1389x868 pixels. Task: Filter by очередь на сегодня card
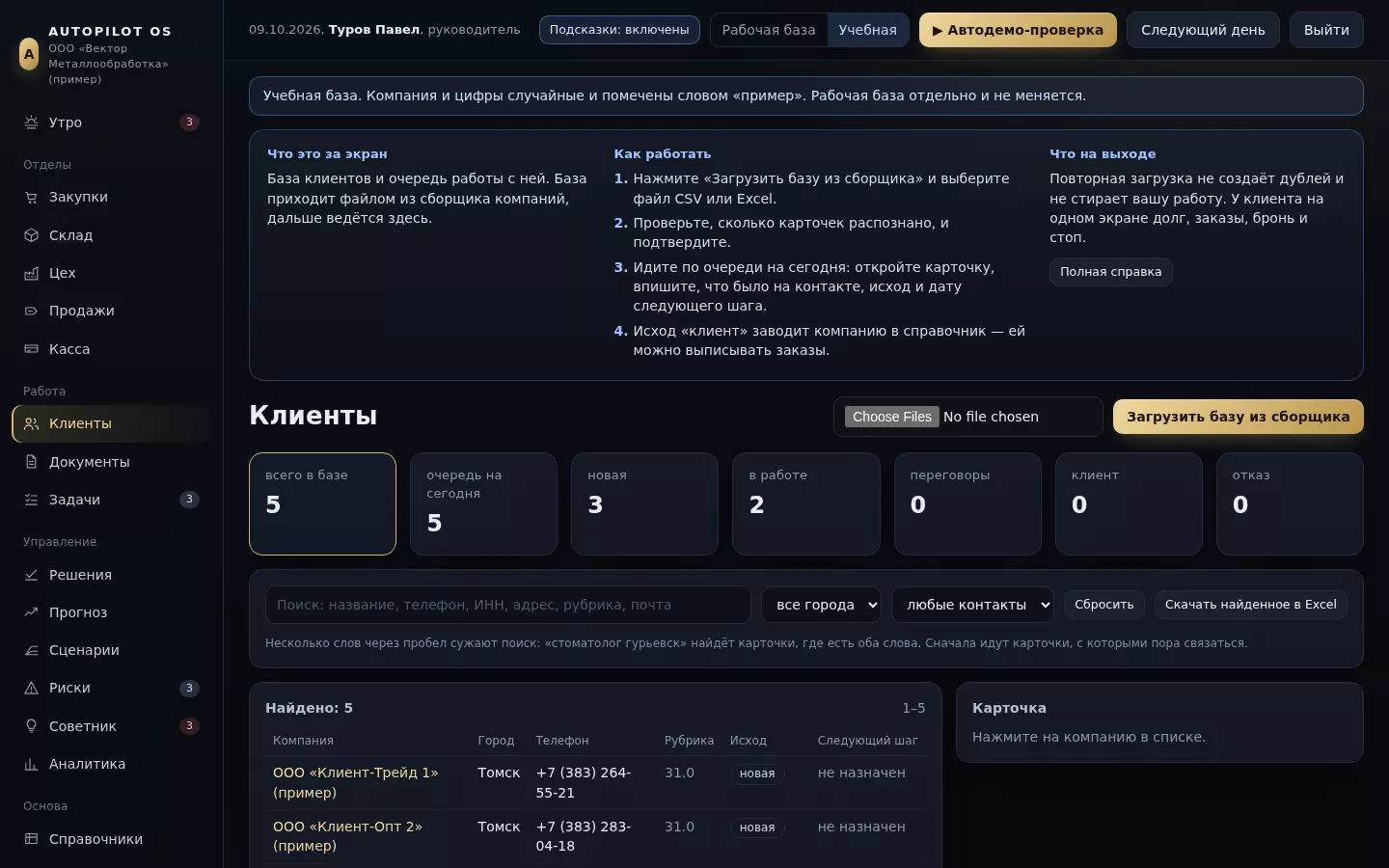point(483,503)
